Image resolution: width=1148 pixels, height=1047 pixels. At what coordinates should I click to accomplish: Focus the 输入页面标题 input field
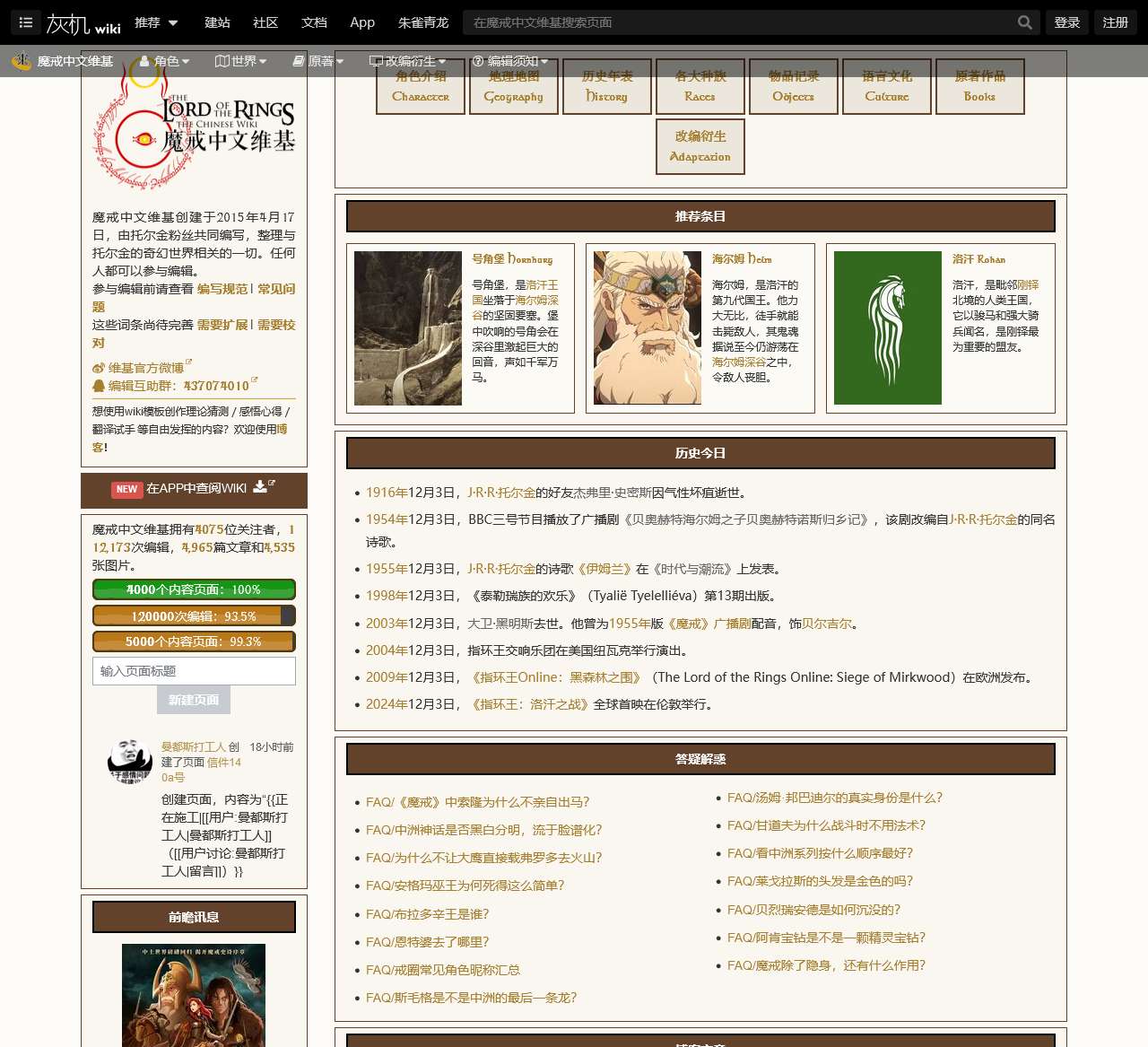(194, 671)
